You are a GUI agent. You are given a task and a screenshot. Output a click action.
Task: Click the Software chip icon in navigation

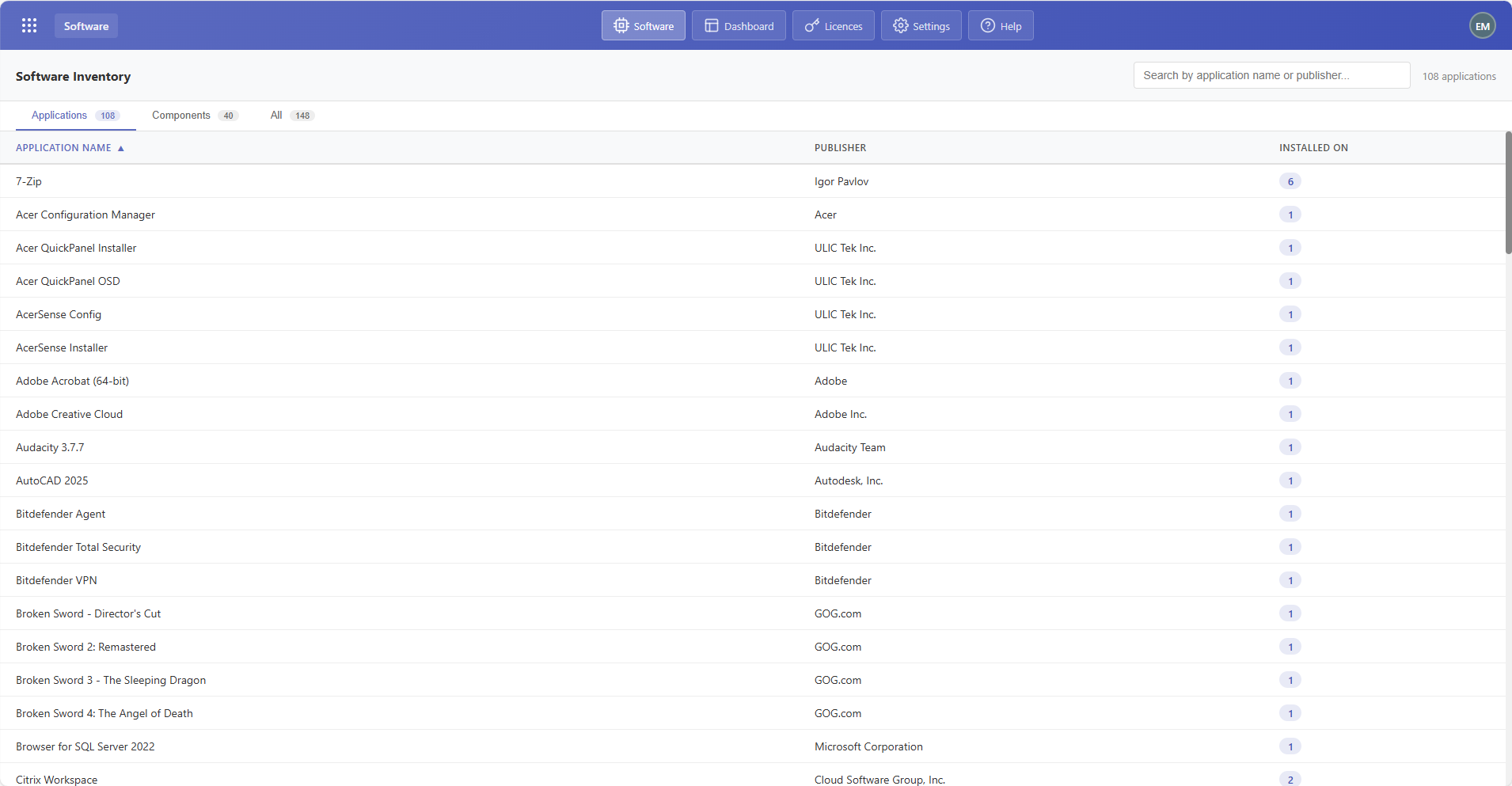(621, 25)
